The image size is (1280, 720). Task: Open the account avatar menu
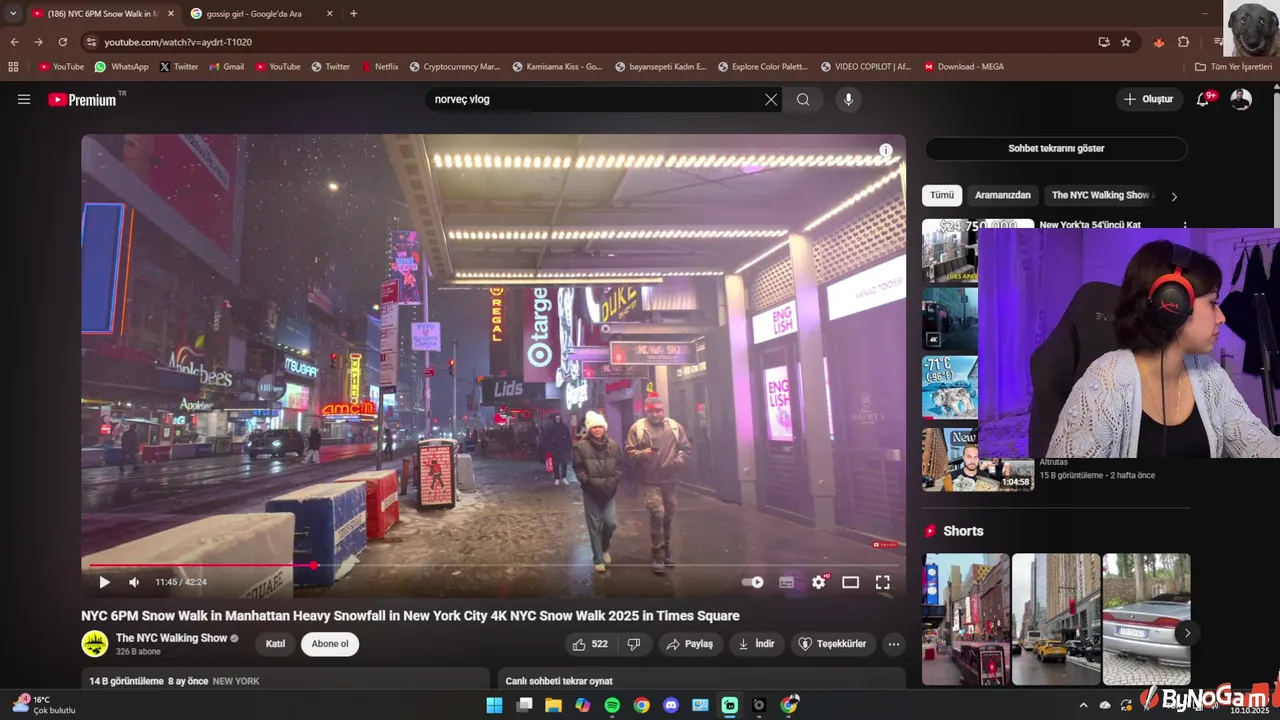[1241, 99]
